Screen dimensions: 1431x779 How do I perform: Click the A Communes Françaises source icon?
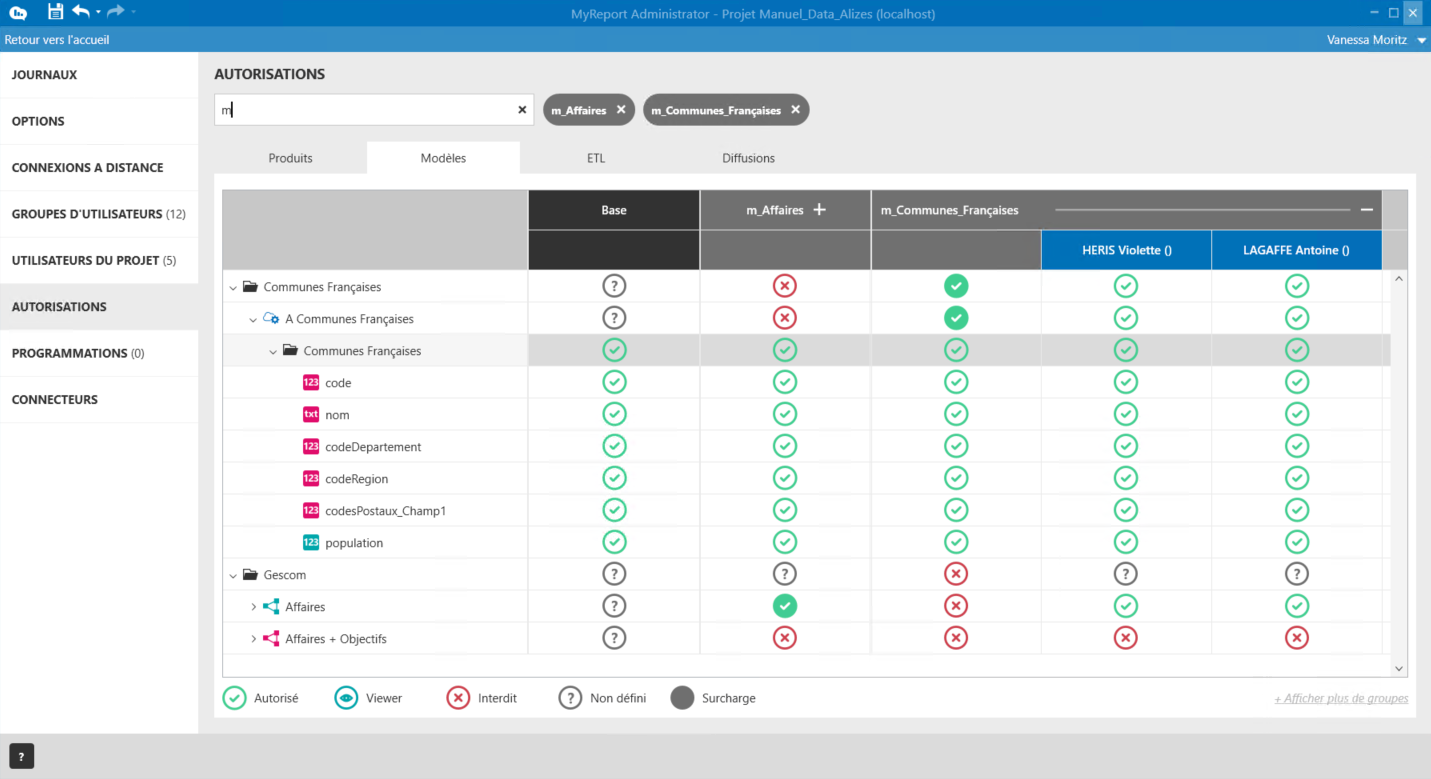pos(270,319)
